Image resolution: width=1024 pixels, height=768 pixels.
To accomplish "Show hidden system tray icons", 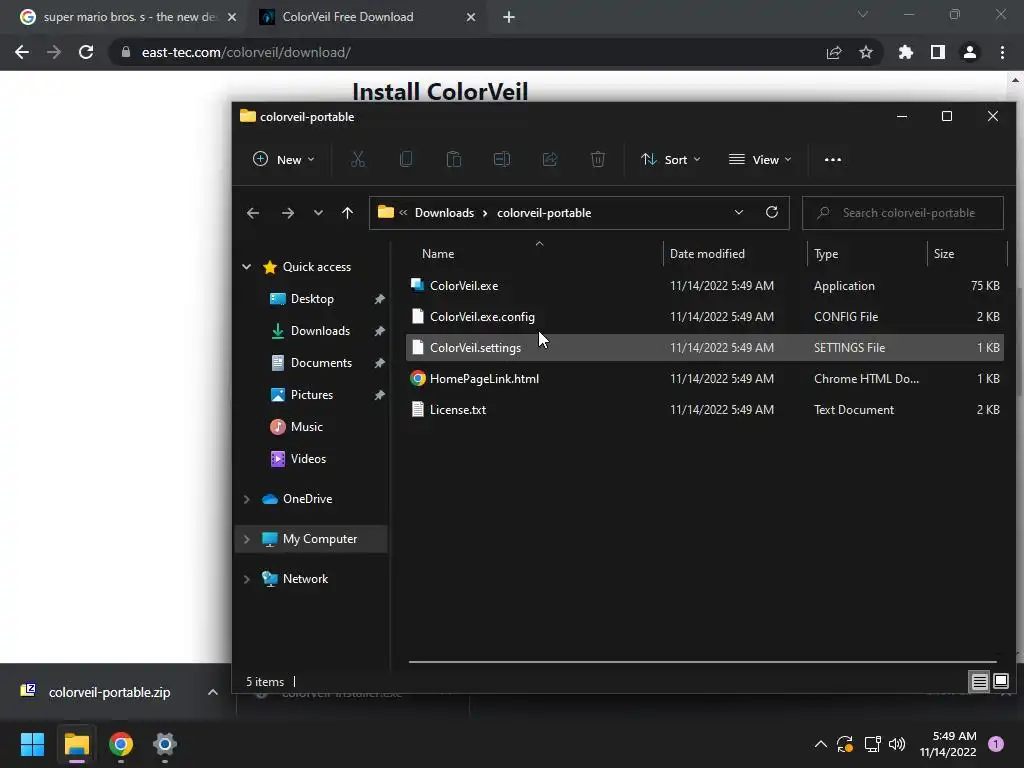I will pyautogui.click(x=821, y=744).
